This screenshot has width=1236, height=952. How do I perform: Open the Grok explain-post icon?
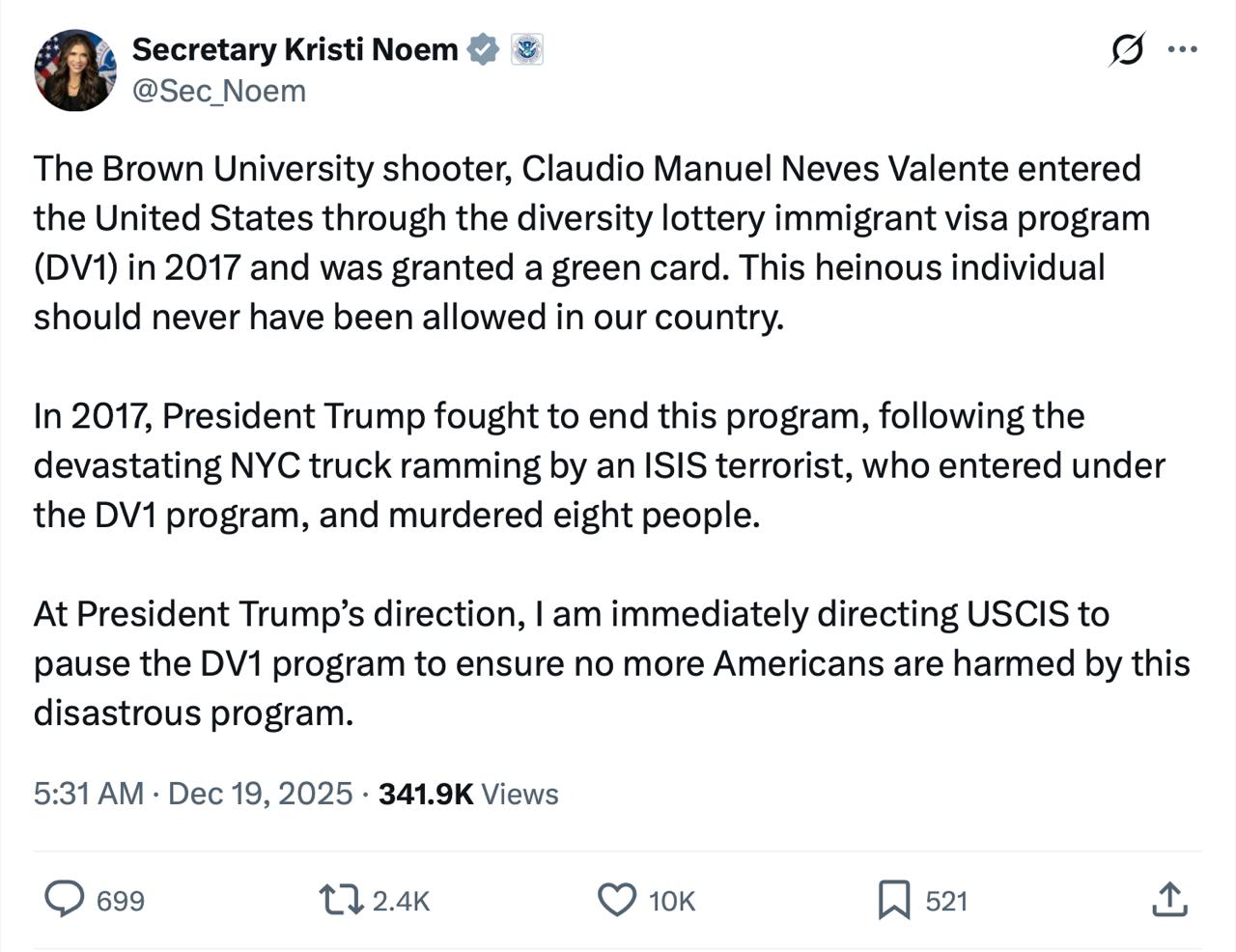pyautogui.click(x=1127, y=48)
